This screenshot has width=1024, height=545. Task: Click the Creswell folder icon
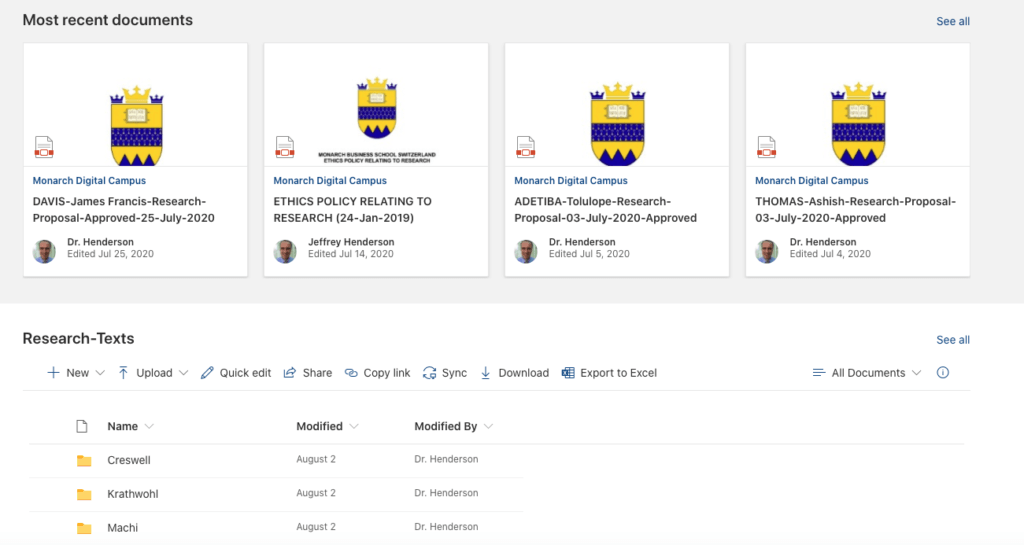coord(84,460)
